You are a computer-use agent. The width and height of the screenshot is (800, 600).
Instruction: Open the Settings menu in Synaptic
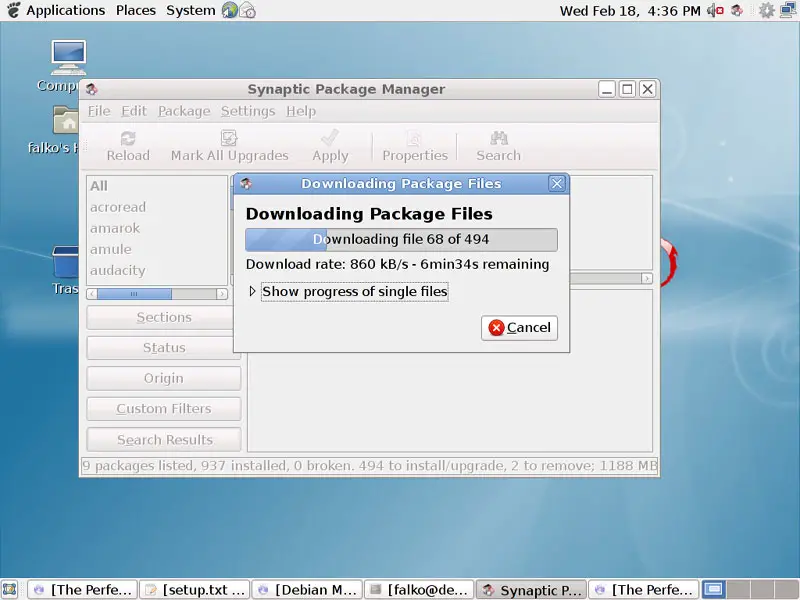coord(248,111)
